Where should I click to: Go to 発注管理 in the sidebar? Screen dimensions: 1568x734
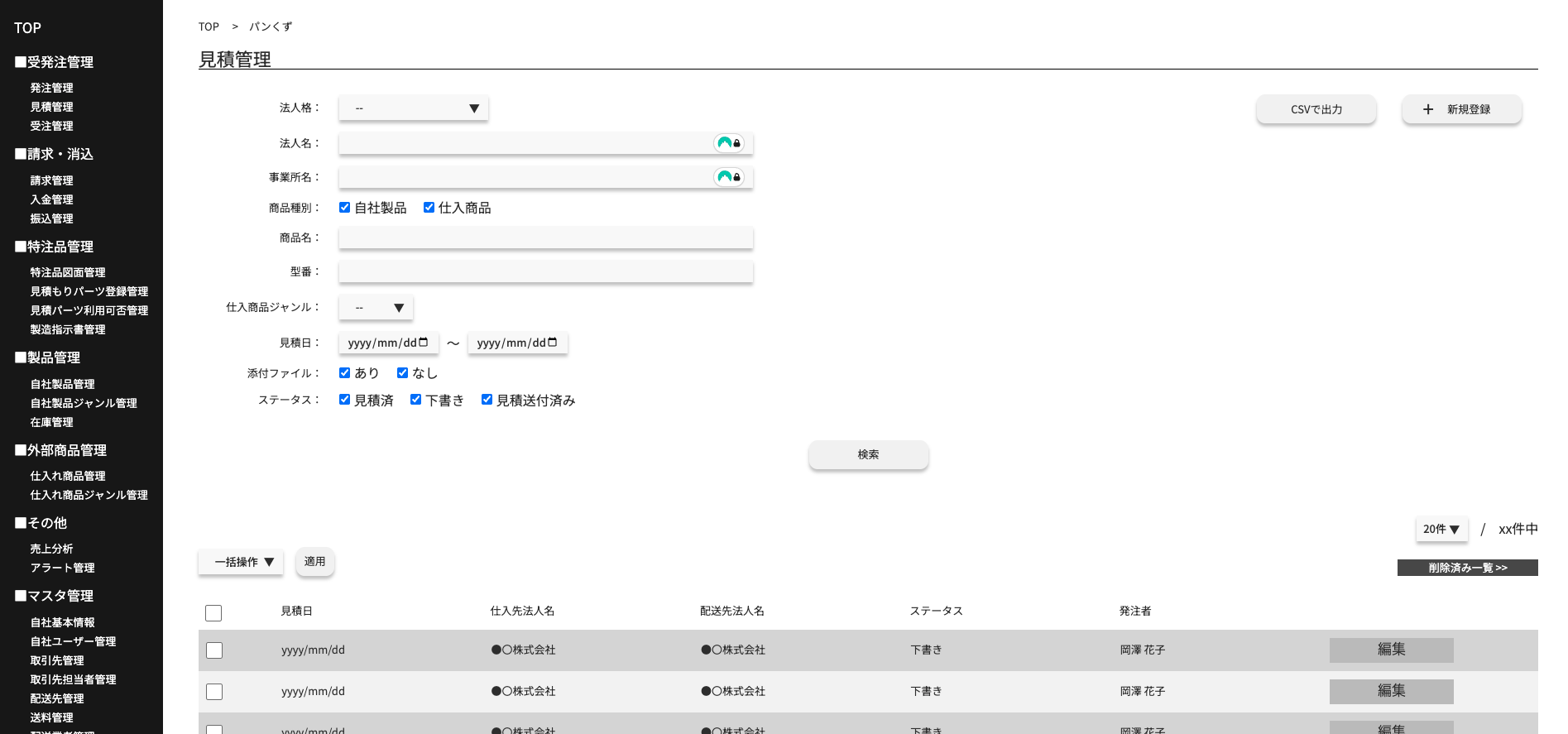click(x=51, y=88)
